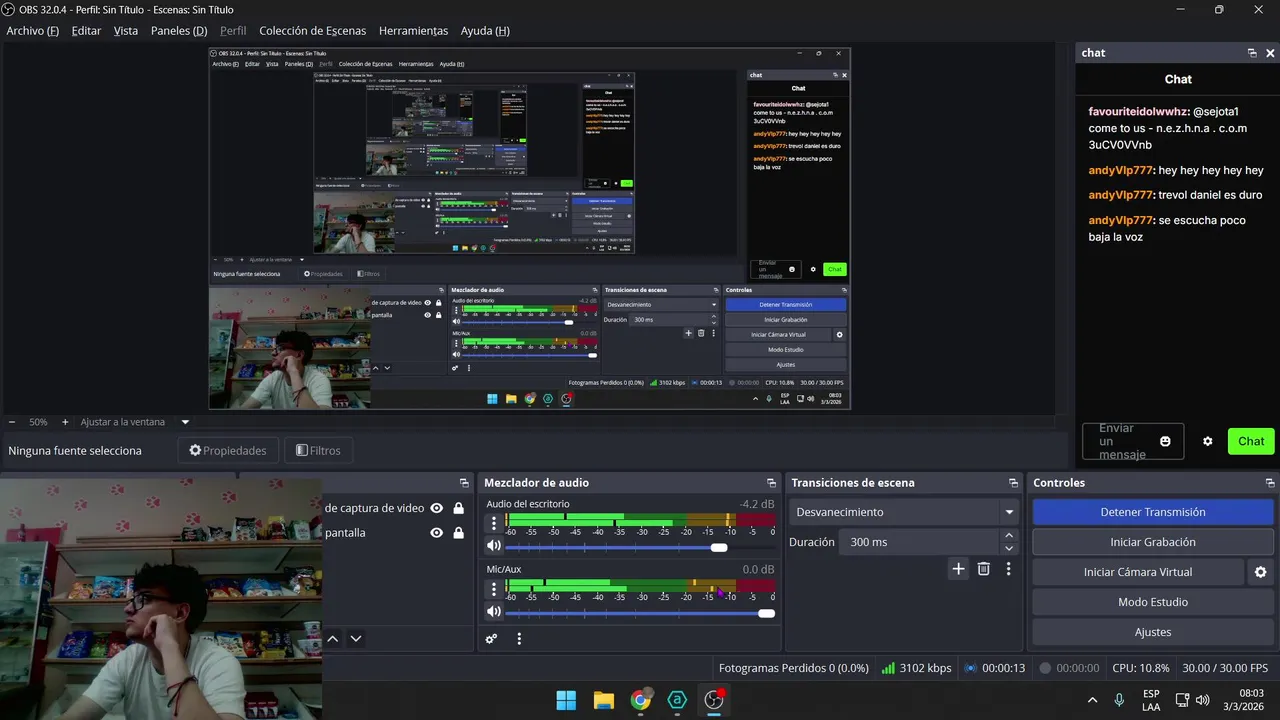
Task: Open the Desvanecimiento transition dropdown
Action: click(904, 512)
